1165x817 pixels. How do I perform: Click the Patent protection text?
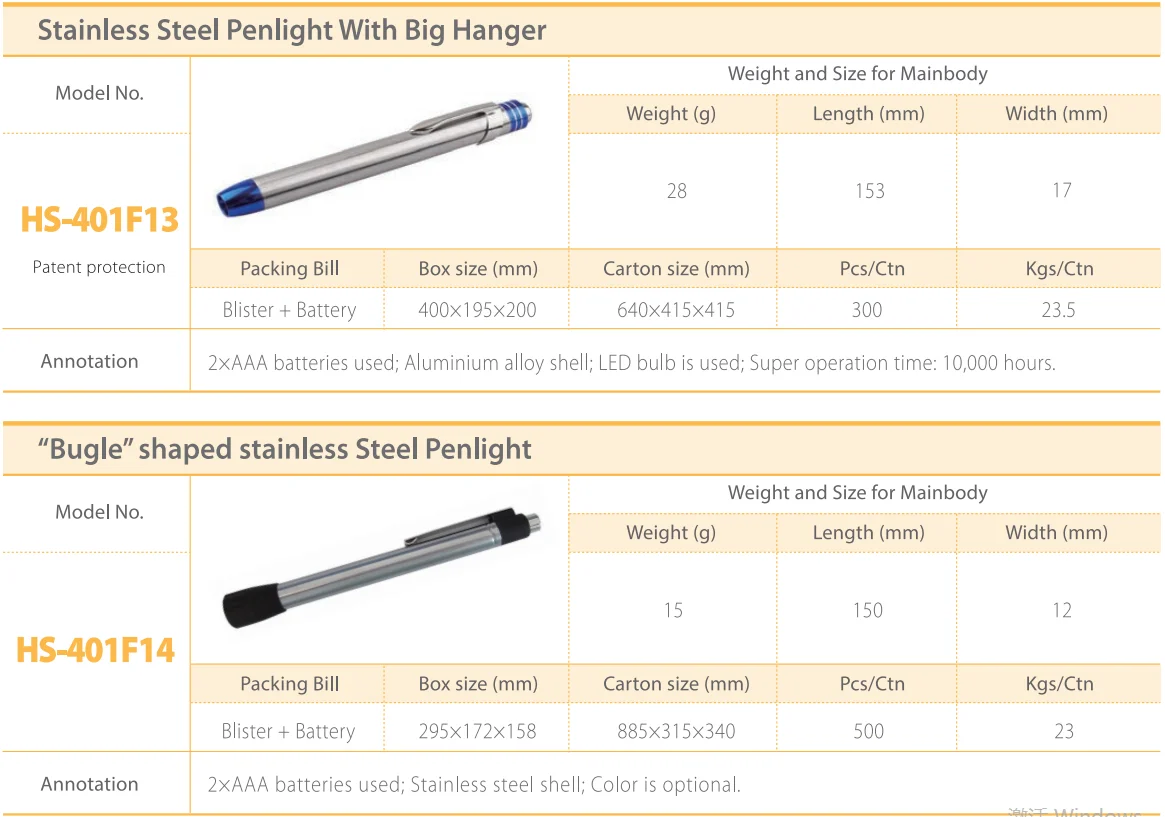[x=99, y=267]
